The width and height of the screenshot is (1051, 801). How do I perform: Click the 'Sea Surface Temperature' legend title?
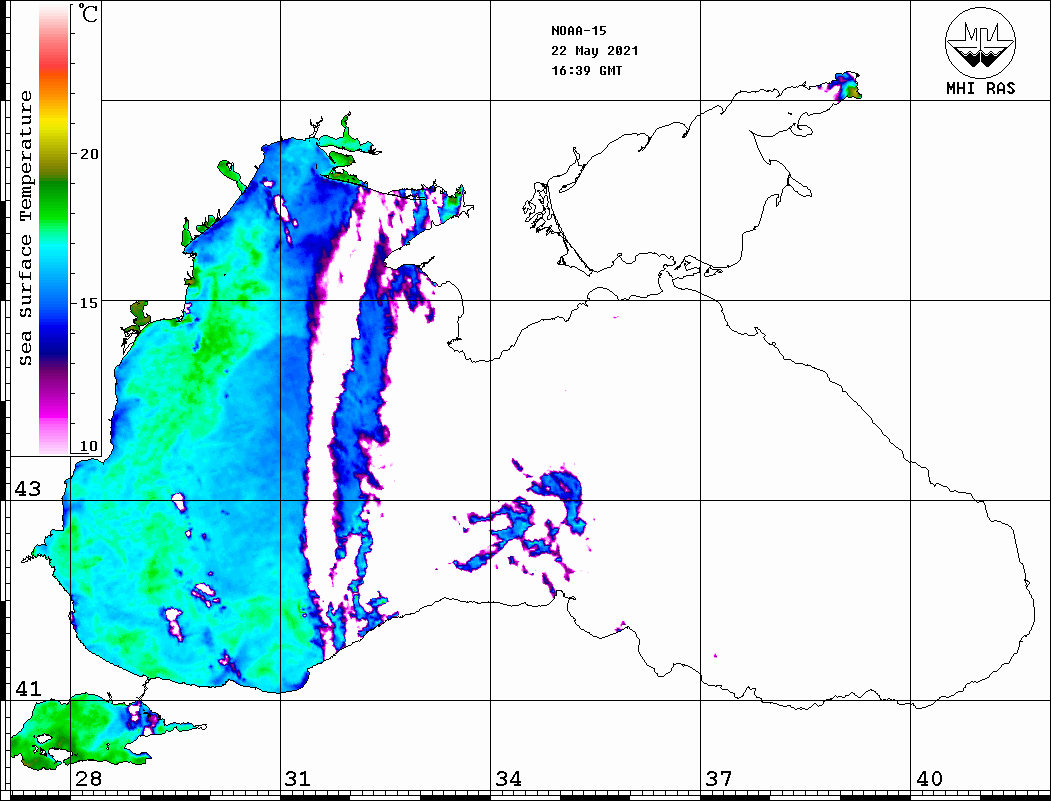pos(25,228)
